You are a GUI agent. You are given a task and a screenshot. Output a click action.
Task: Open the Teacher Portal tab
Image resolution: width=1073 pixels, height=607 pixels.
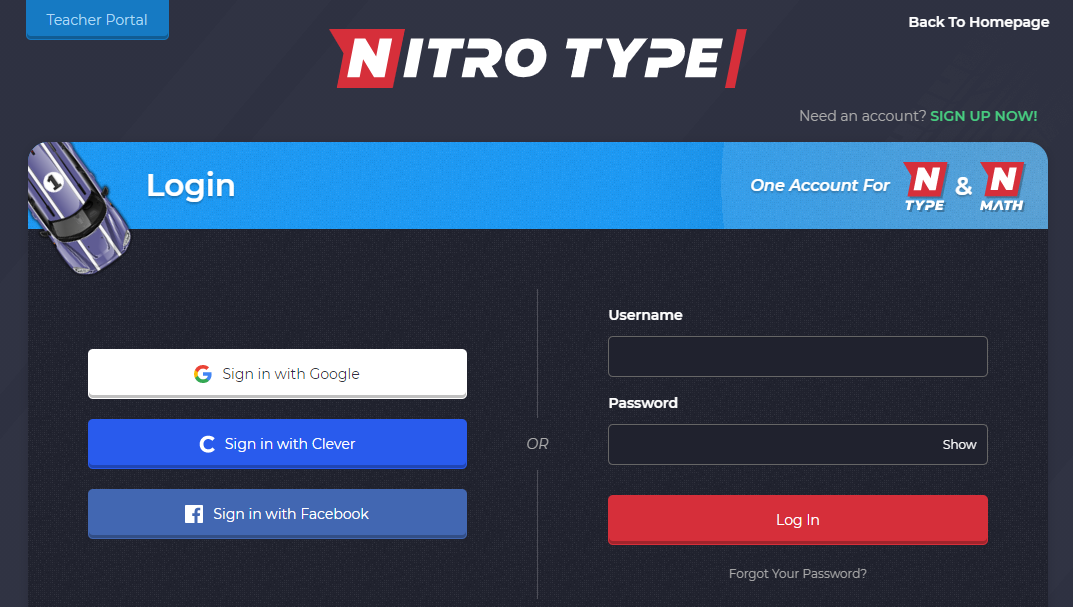click(97, 19)
